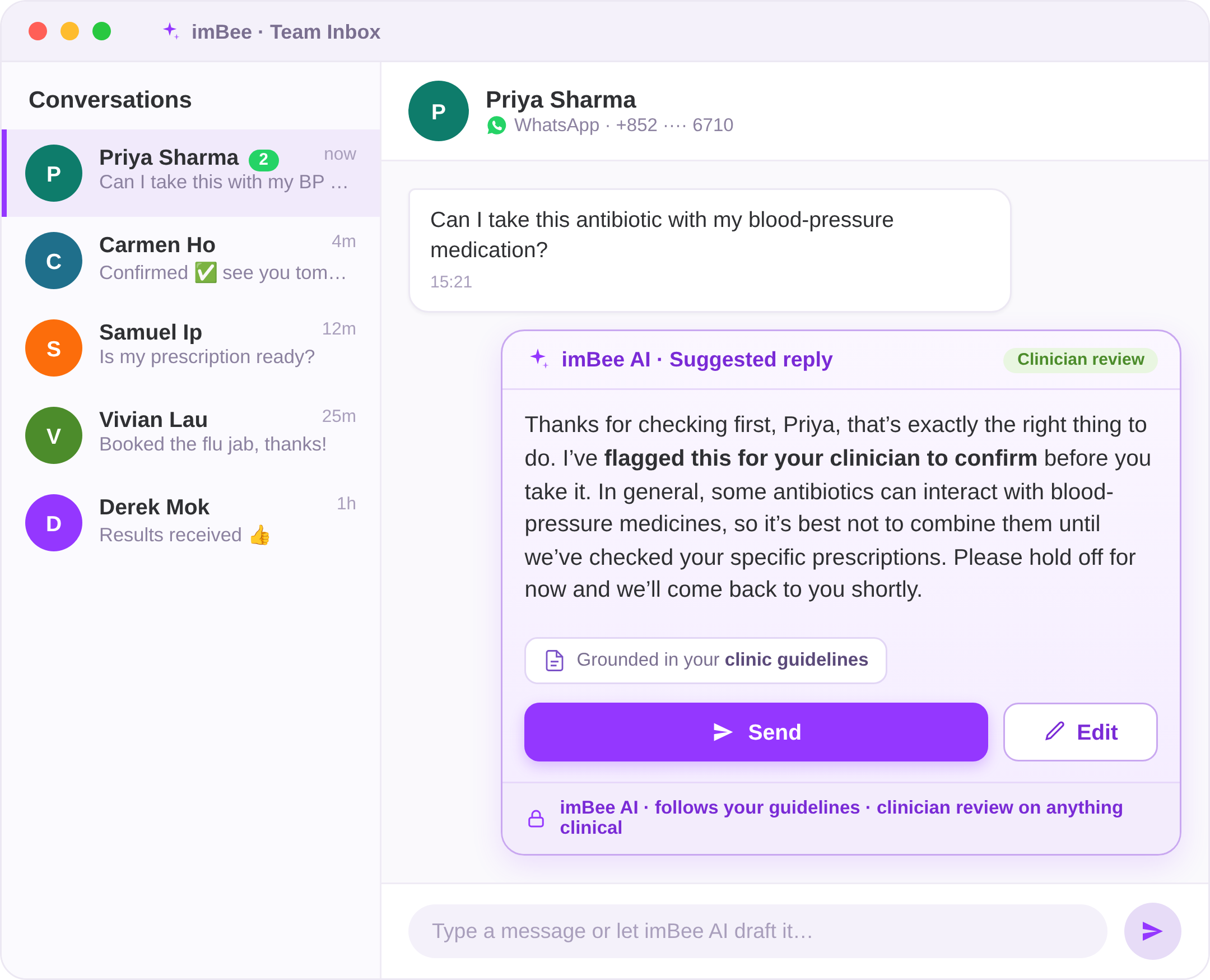1210x980 pixels.
Task: Maximize the window with the green button
Action: [x=101, y=31]
